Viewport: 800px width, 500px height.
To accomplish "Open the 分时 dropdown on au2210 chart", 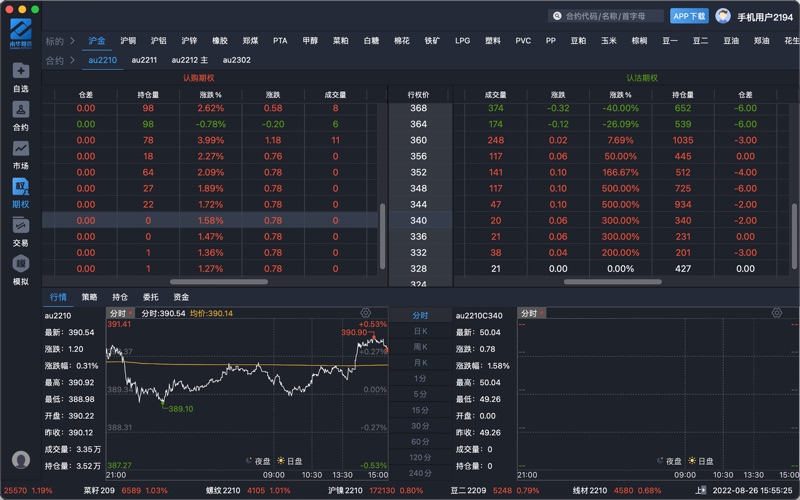I will (120, 313).
